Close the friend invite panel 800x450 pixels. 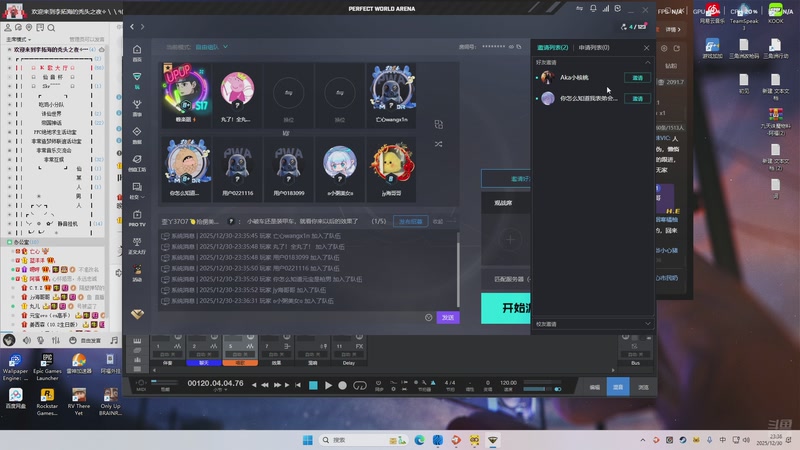pos(646,47)
